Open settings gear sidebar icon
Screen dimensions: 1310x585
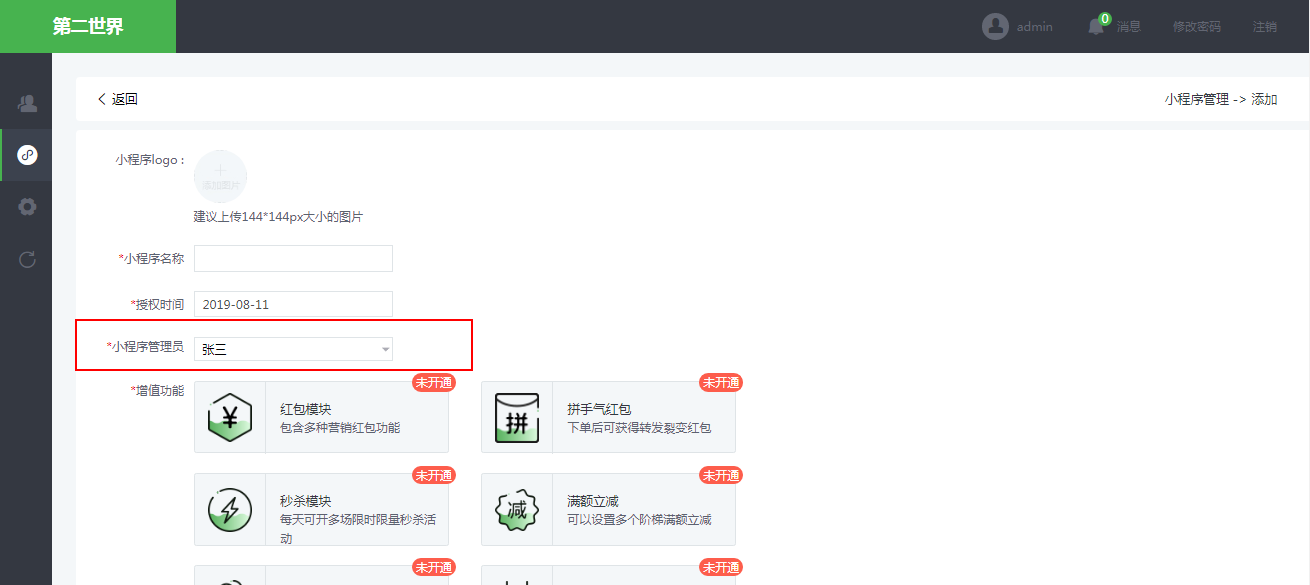[x=27, y=207]
